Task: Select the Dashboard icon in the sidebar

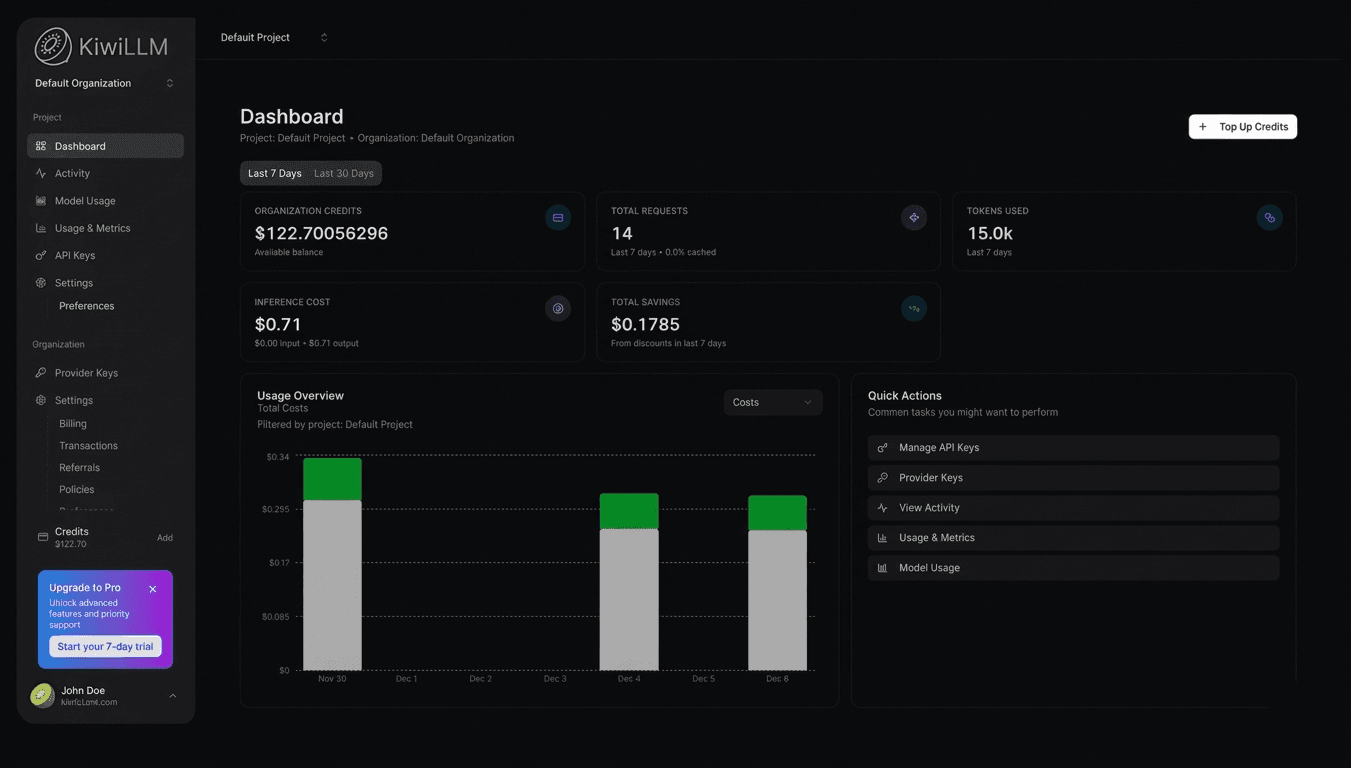Action: point(40,145)
